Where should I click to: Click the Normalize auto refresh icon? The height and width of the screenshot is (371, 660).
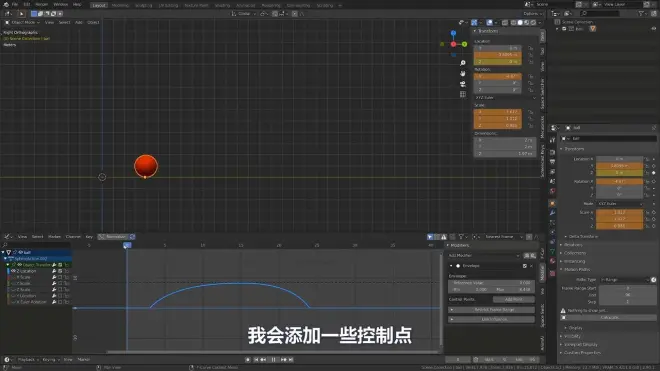coord(132,237)
